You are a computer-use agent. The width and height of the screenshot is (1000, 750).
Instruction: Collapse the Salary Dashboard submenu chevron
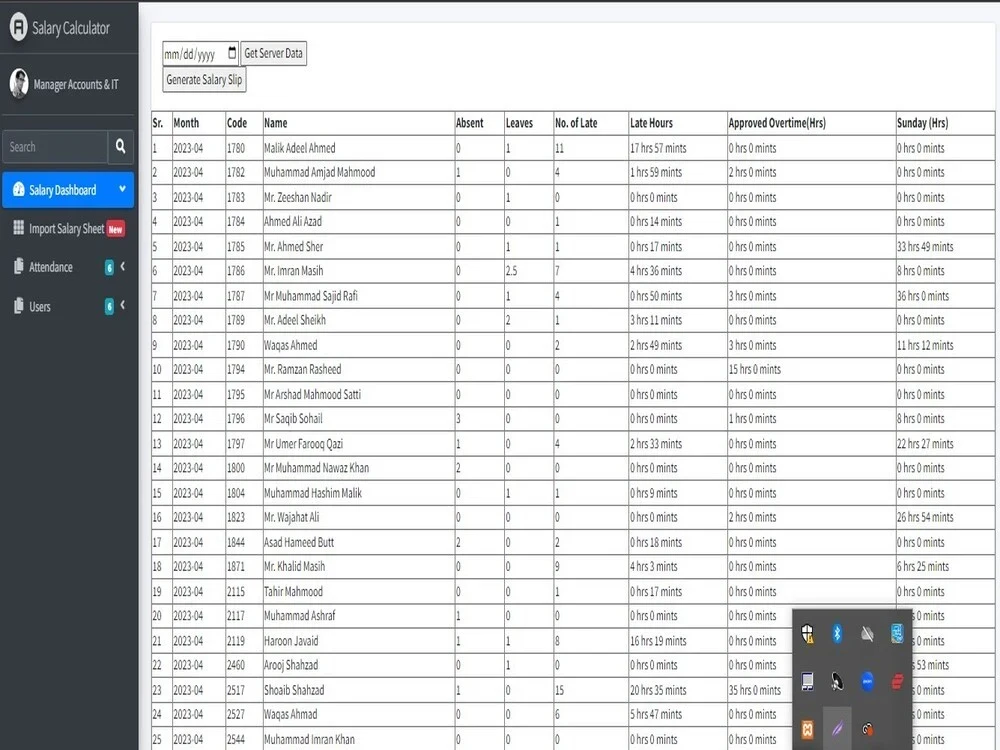pos(122,189)
